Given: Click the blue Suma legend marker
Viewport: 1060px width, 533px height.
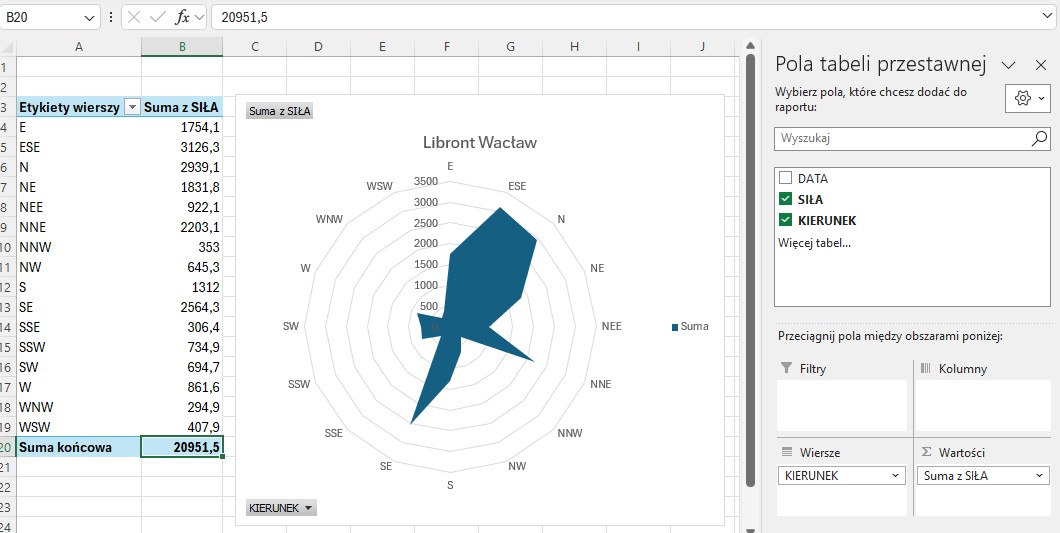Looking at the screenshot, I should pos(676,327).
